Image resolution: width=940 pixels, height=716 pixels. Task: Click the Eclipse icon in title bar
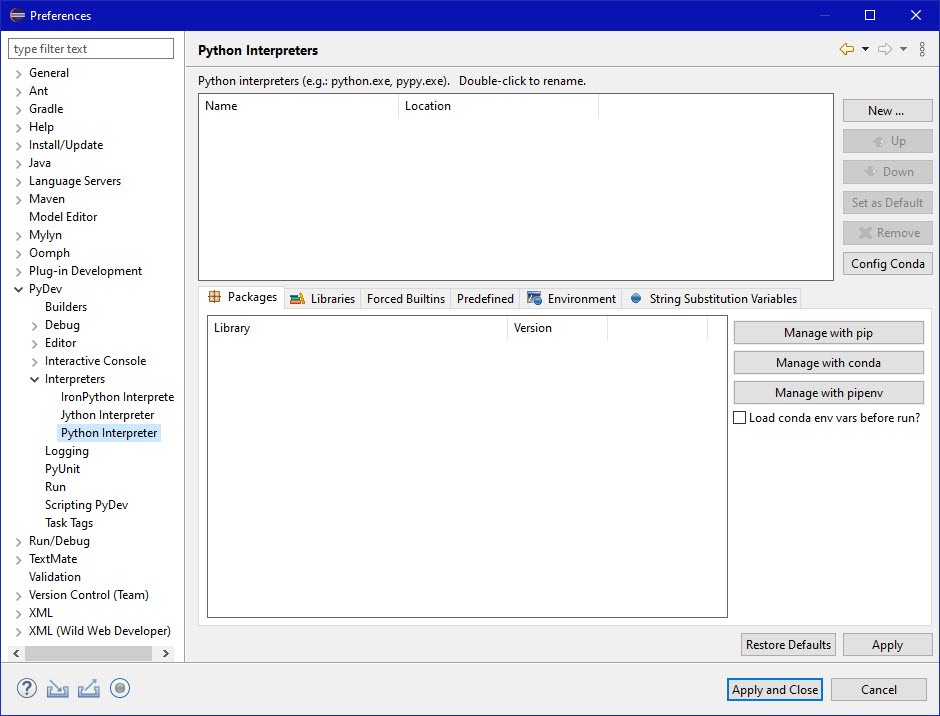16,15
